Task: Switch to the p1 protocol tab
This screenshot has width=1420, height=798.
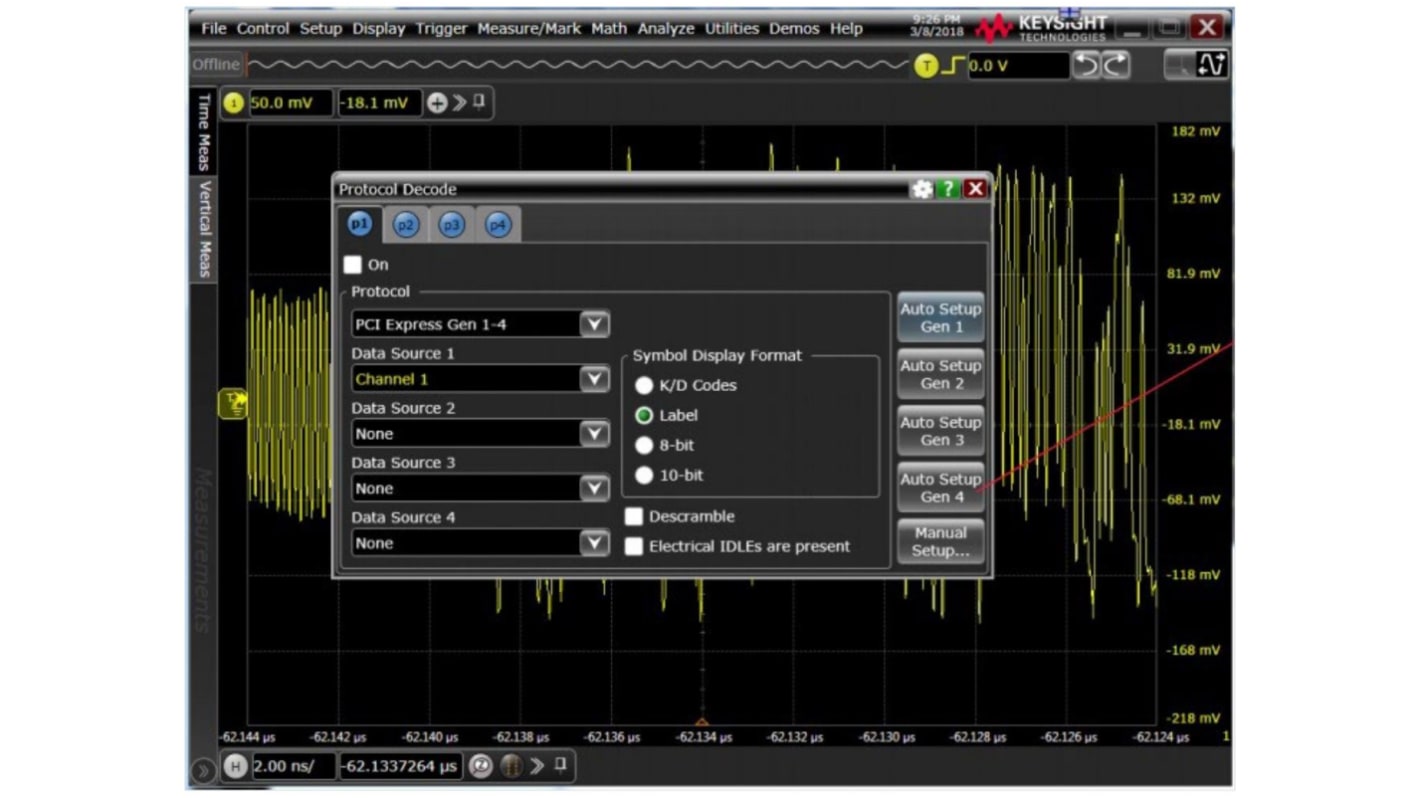Action: tap(360, 224)
